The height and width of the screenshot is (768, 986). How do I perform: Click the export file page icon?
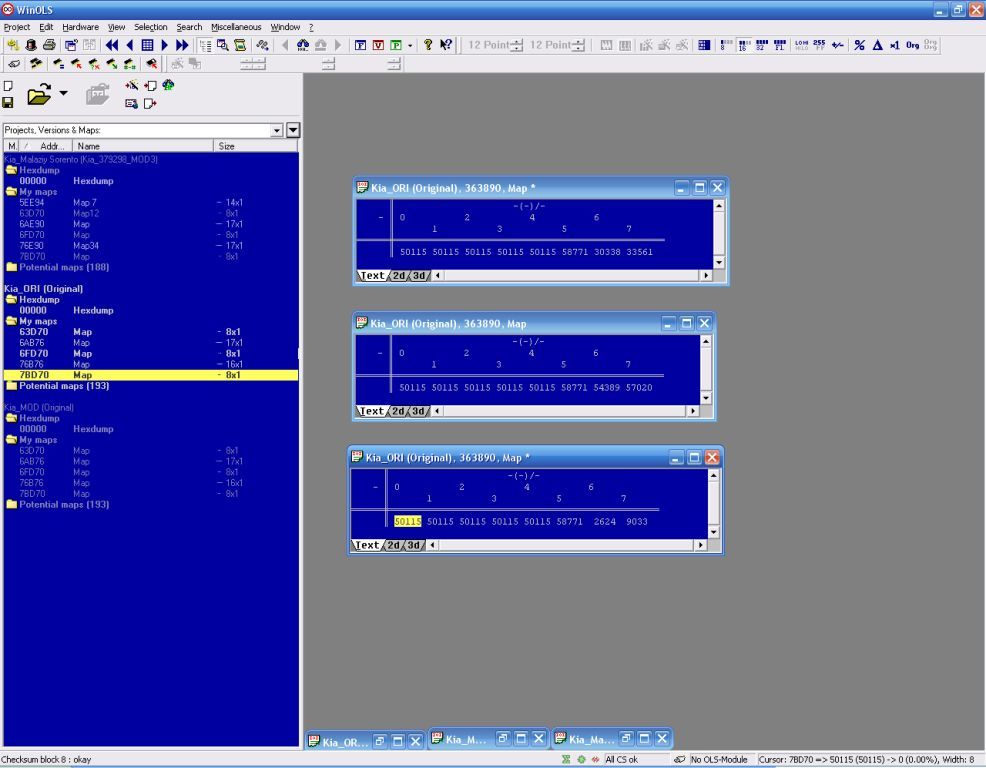(150, 103)
